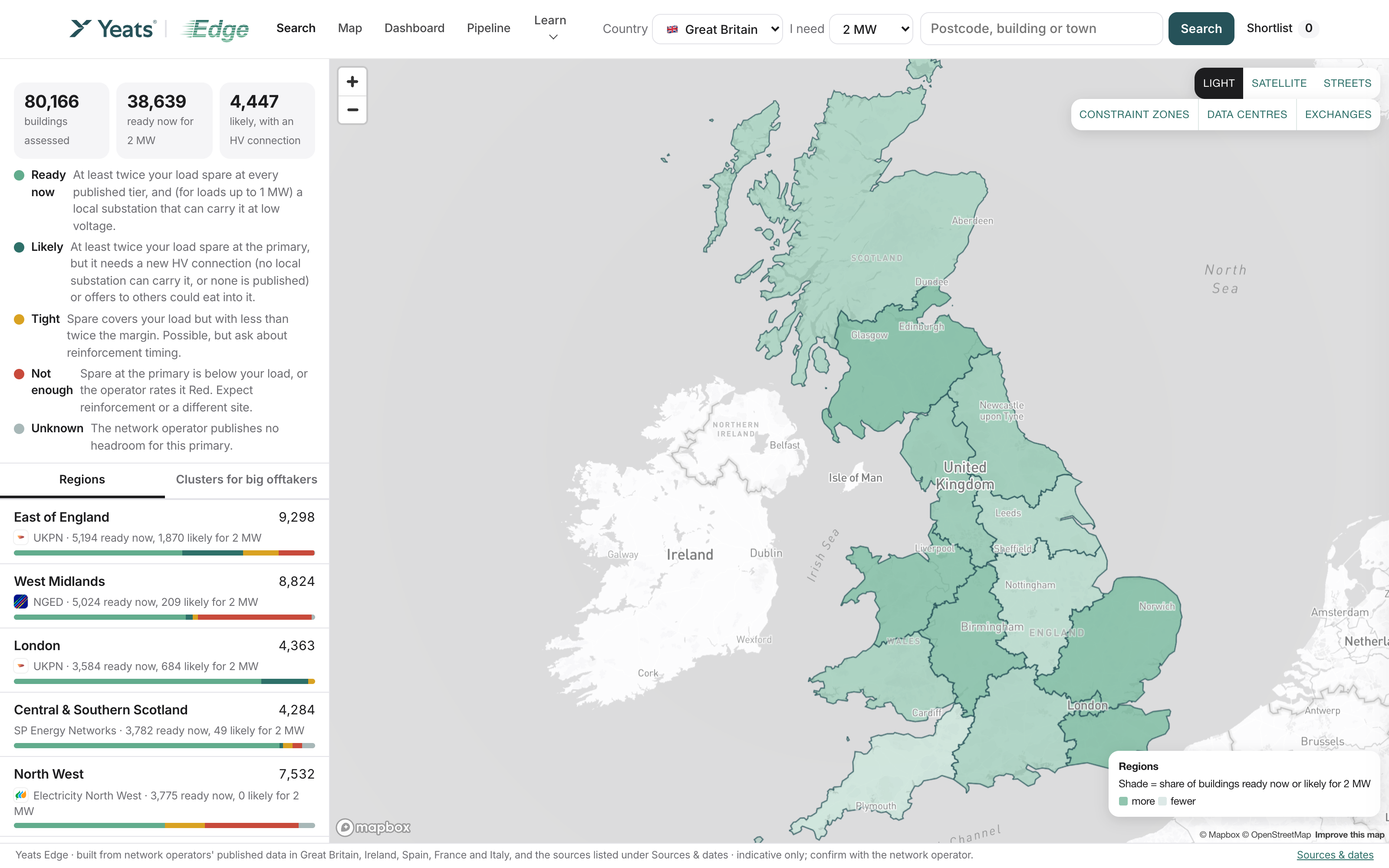Open the Map nav item
The image size is (1389, 868).
point(349,28)
